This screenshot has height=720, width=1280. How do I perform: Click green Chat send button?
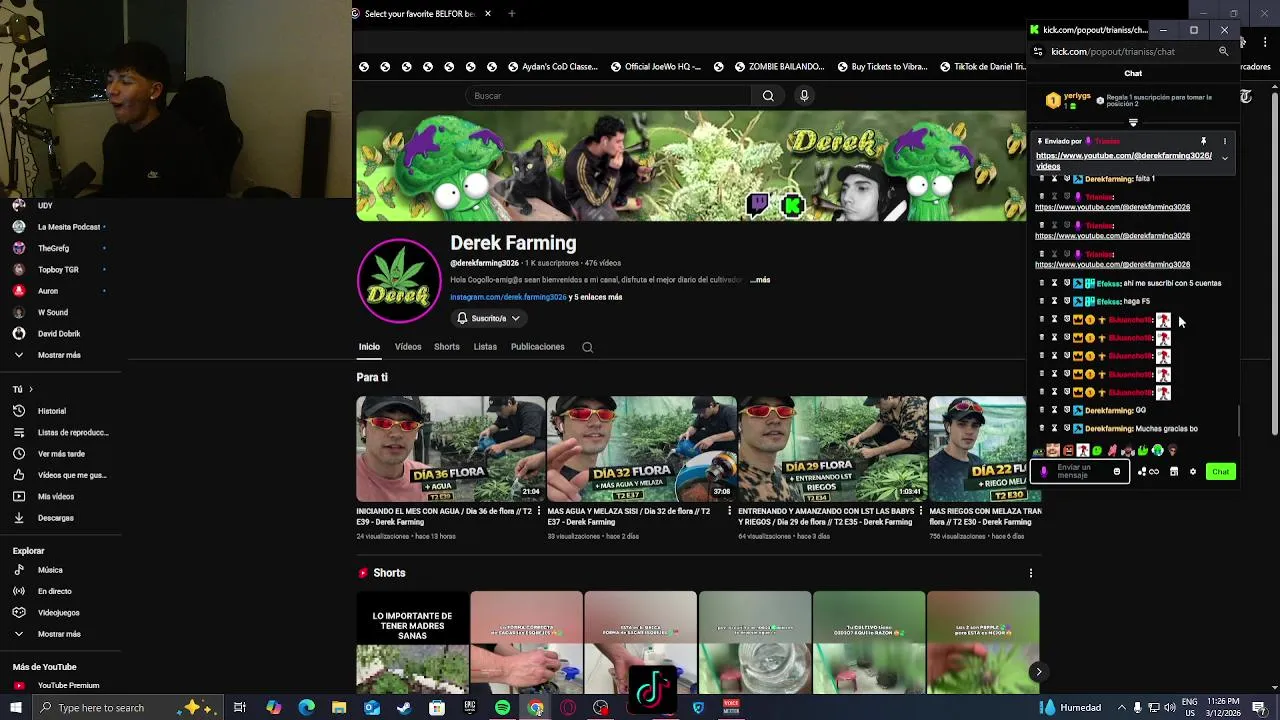point(1220,472)
